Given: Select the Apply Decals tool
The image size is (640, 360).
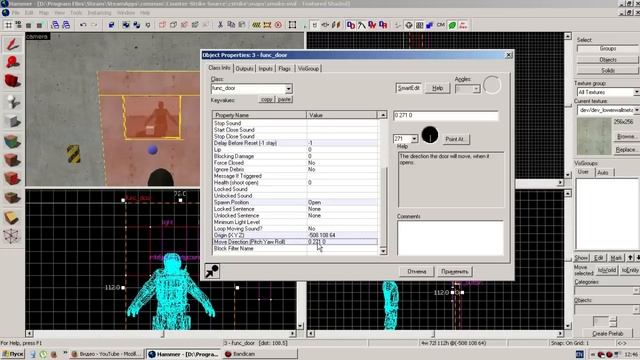Looking at the screenshot, I should 12,179.
